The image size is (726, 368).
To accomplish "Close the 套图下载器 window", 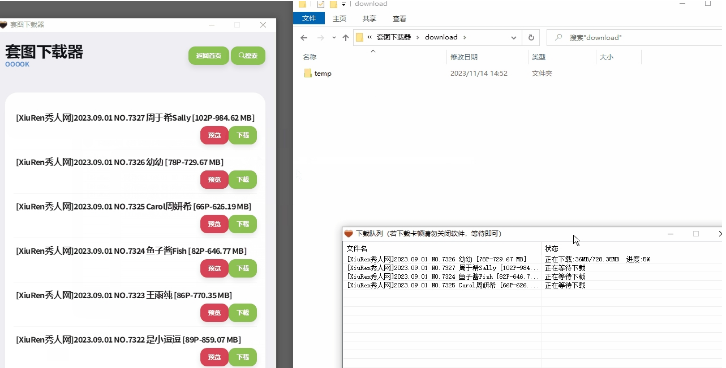I will pyautogui.click(x=263, y=25).
